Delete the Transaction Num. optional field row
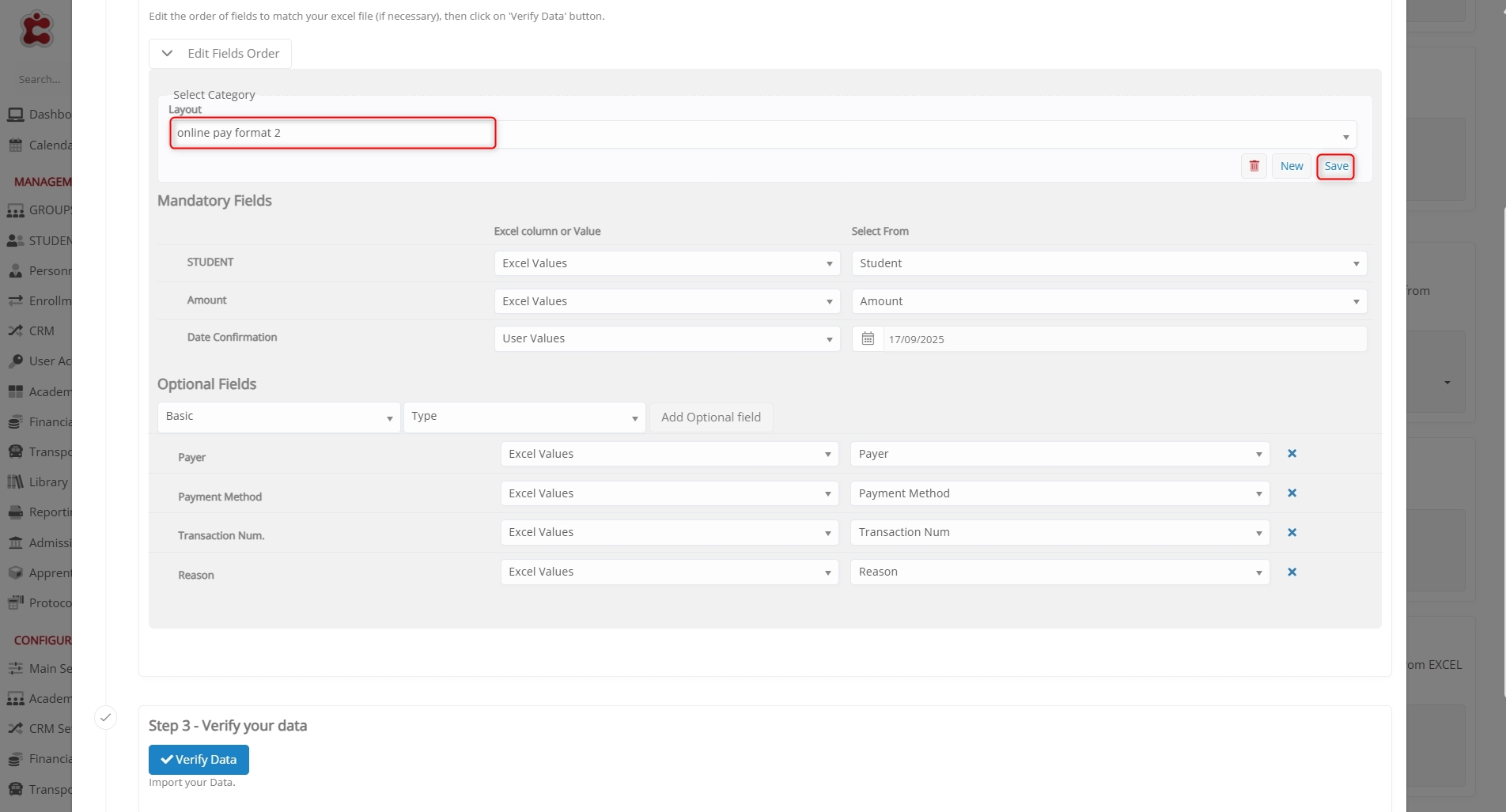1506x812 pixels. click(x=1292, y=533)
